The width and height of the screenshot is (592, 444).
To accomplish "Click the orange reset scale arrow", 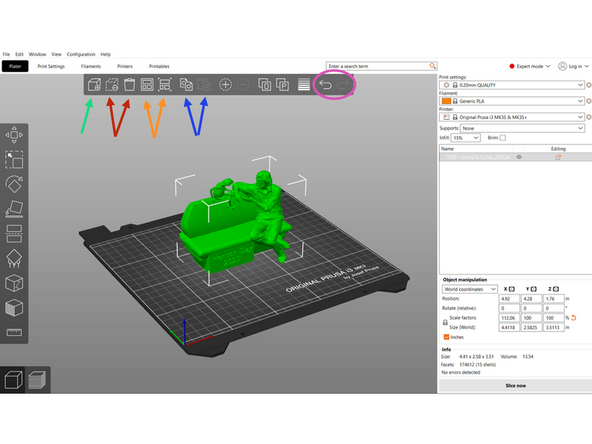I will click(x=574, y=318).
